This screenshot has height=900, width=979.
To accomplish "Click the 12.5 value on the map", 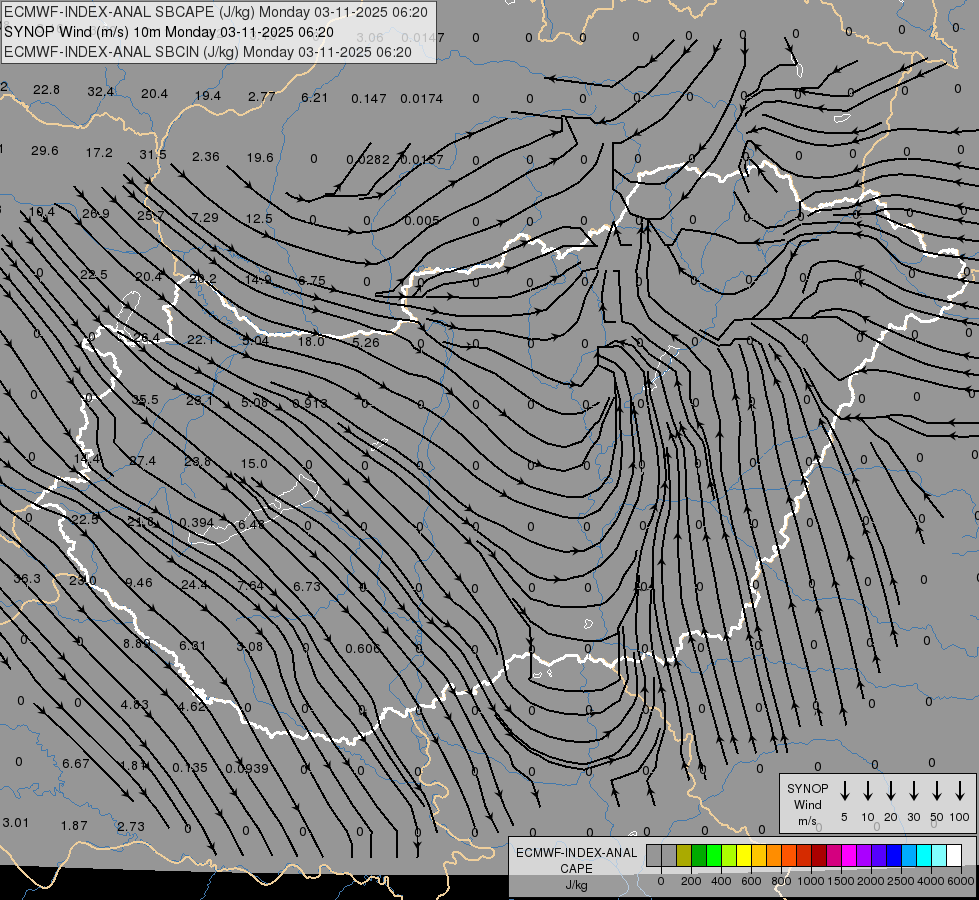I will [x=259, y=219].
